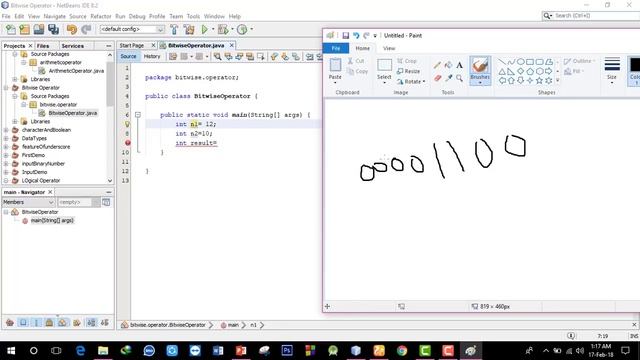The height and width of the screenshot is (360, 640).
Task: Toggle History view in editor
Action: click(x=152, y=56)
